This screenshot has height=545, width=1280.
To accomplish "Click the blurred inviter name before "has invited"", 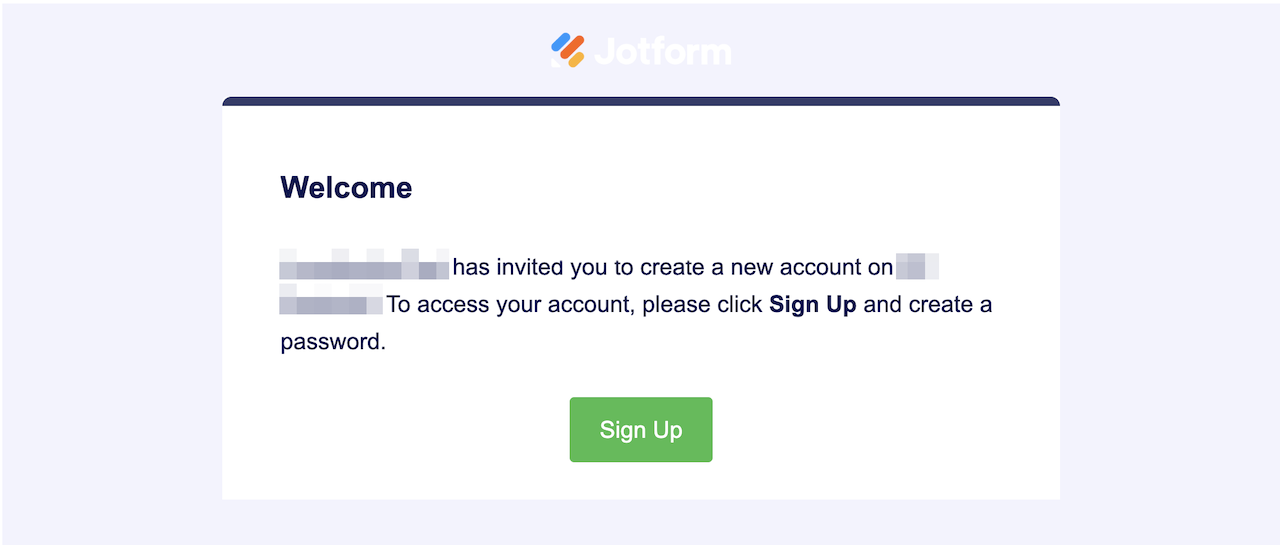I will pyautogui.click(x=364, y=267).
